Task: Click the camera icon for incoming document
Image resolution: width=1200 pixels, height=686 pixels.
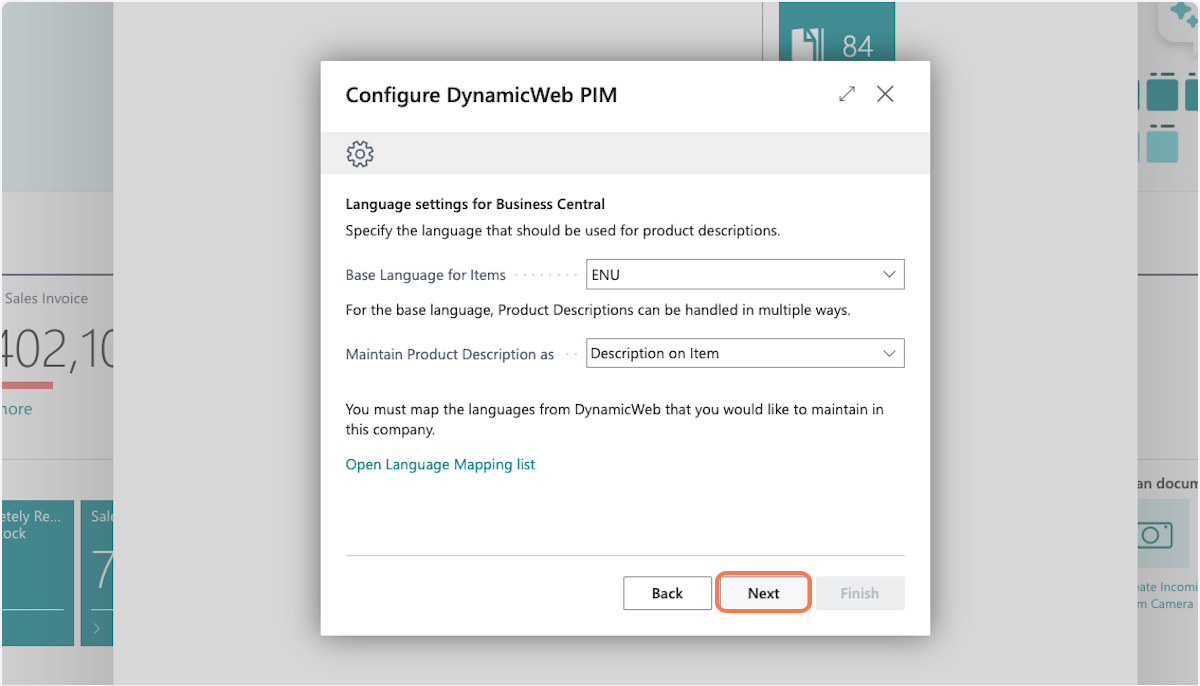Action: click(x=1154, y=534)
